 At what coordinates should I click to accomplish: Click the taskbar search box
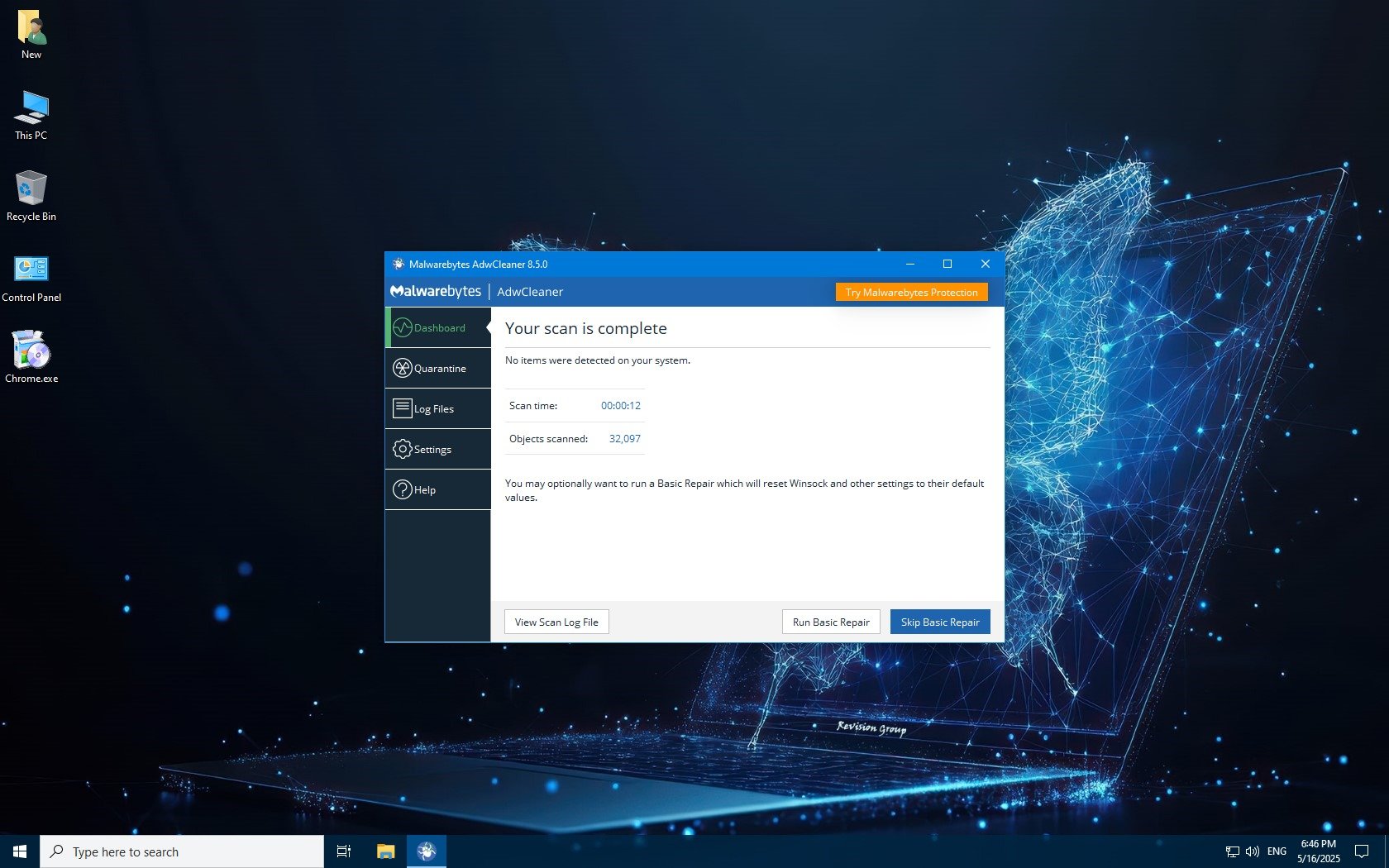[x=182, y=851]
